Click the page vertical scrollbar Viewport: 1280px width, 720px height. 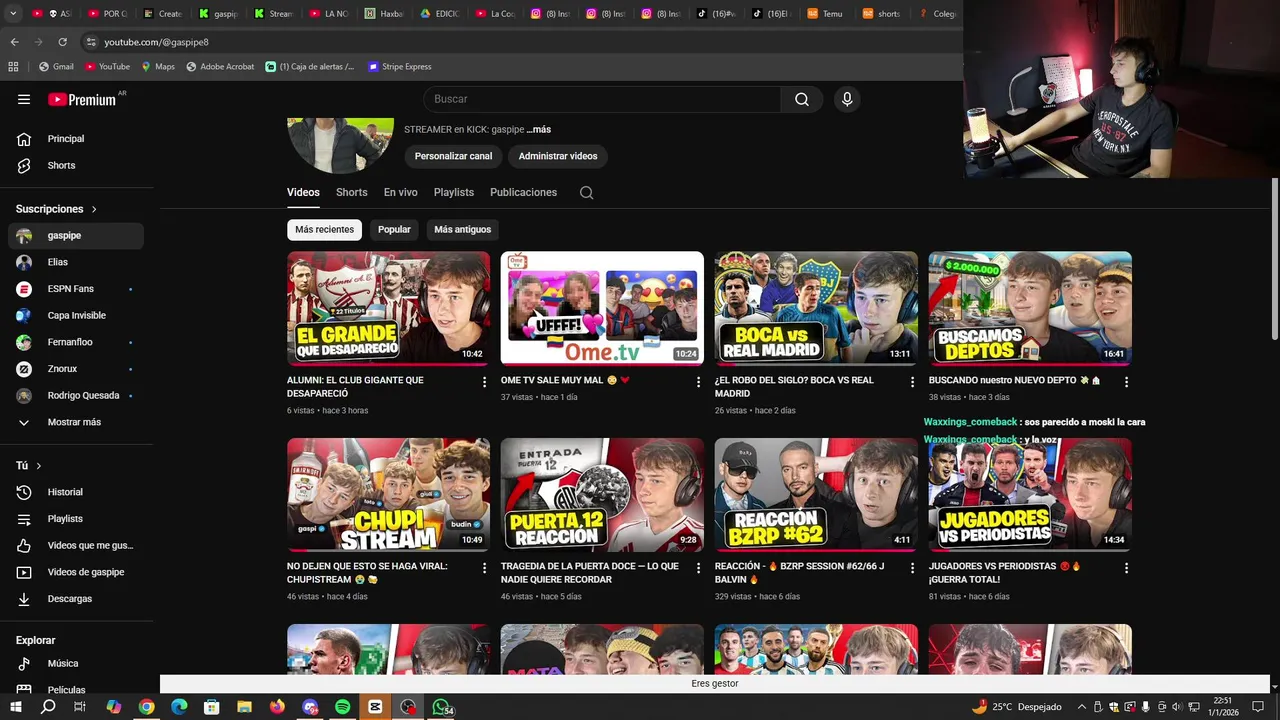click(1275, 260)
